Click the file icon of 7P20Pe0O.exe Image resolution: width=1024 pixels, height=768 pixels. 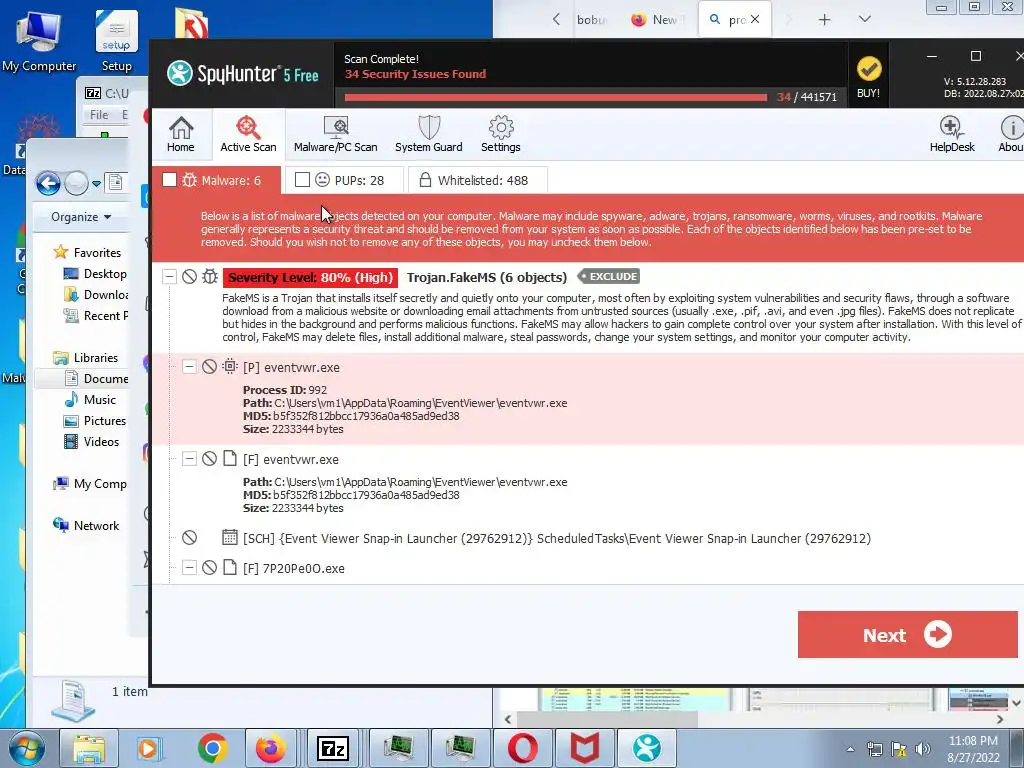pyautogui.click(x=229, y=567)
